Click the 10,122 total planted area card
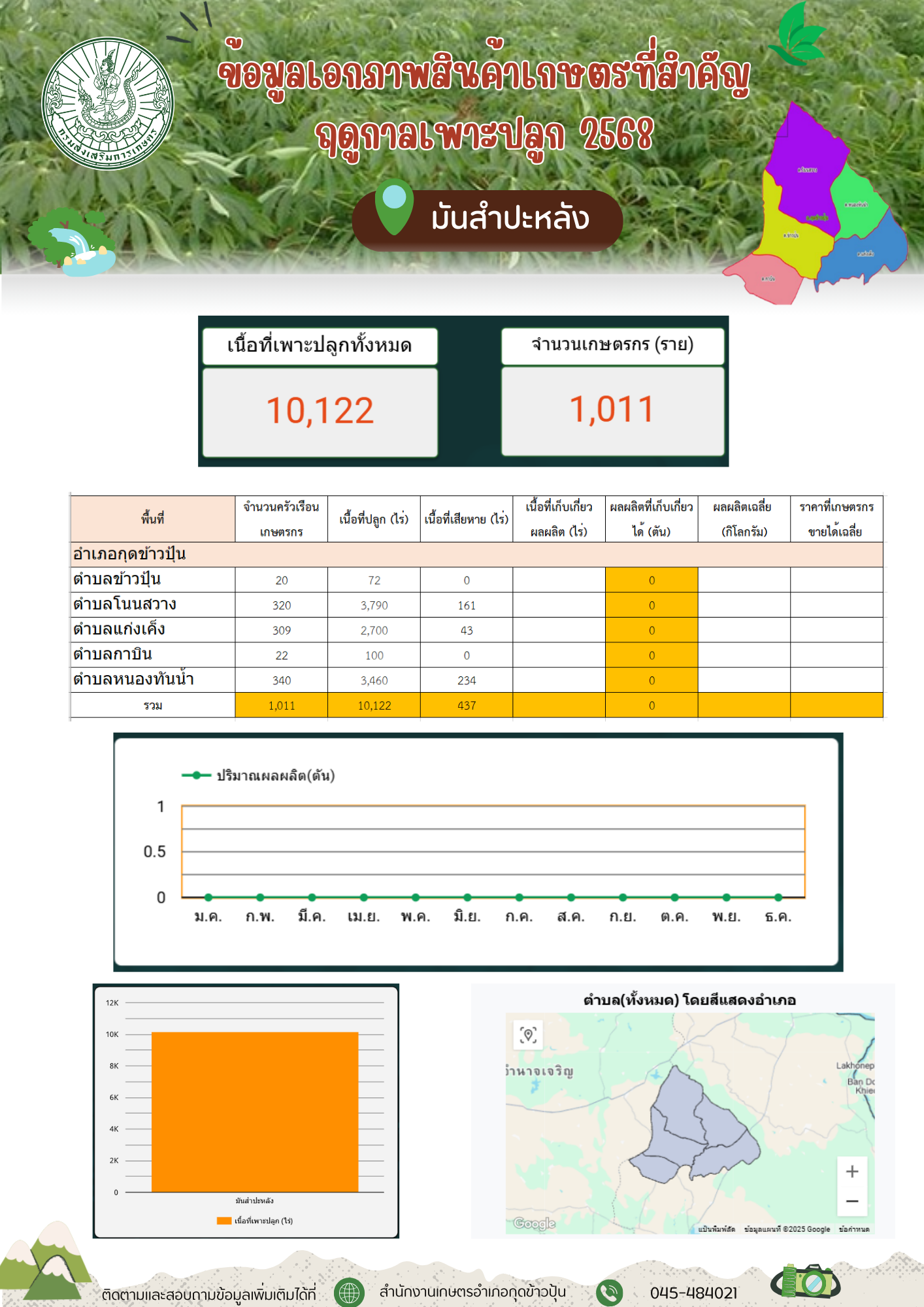Screen dimensions: 924x1307 (x=320, y=412)
